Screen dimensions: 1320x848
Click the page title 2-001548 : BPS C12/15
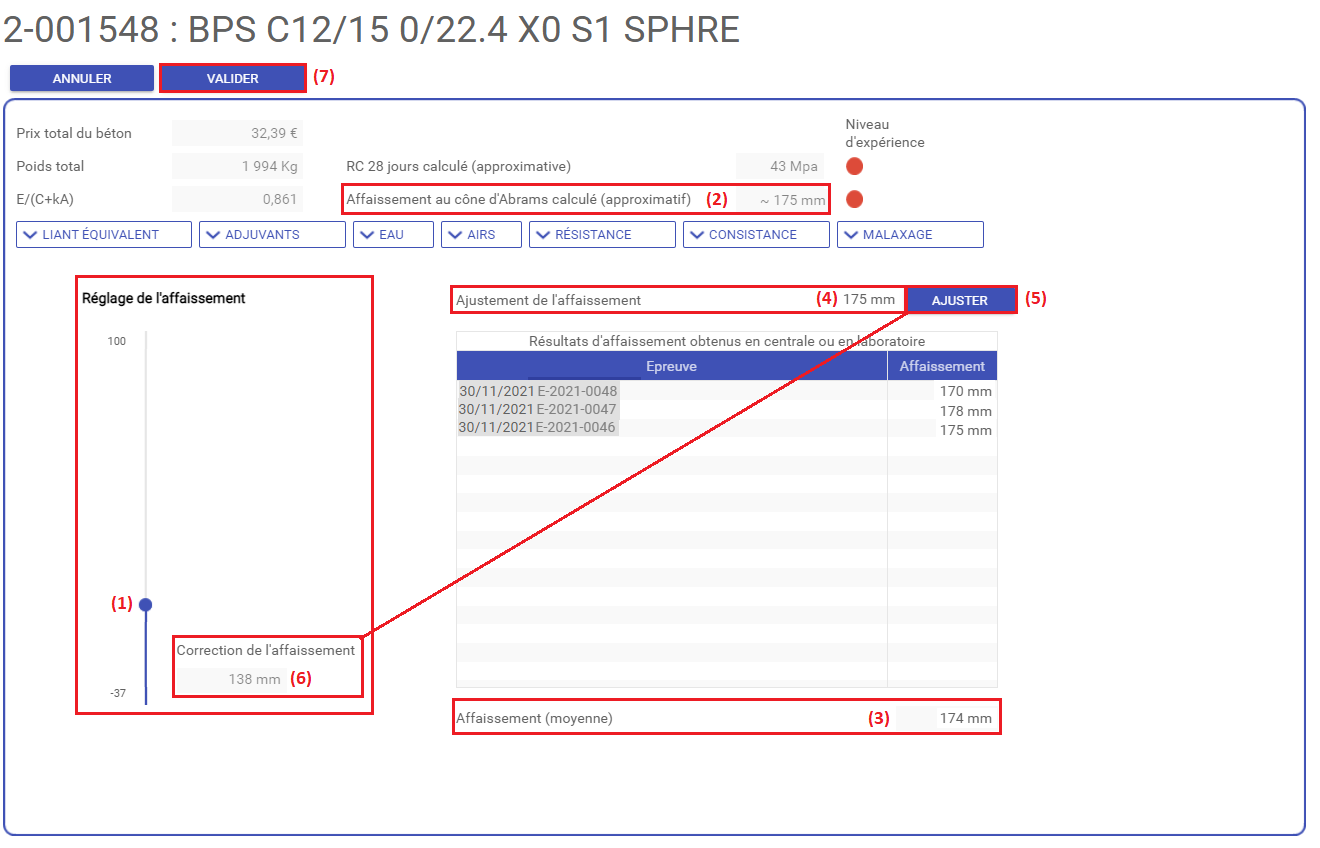pyautogui.click(x=371, y=30)
